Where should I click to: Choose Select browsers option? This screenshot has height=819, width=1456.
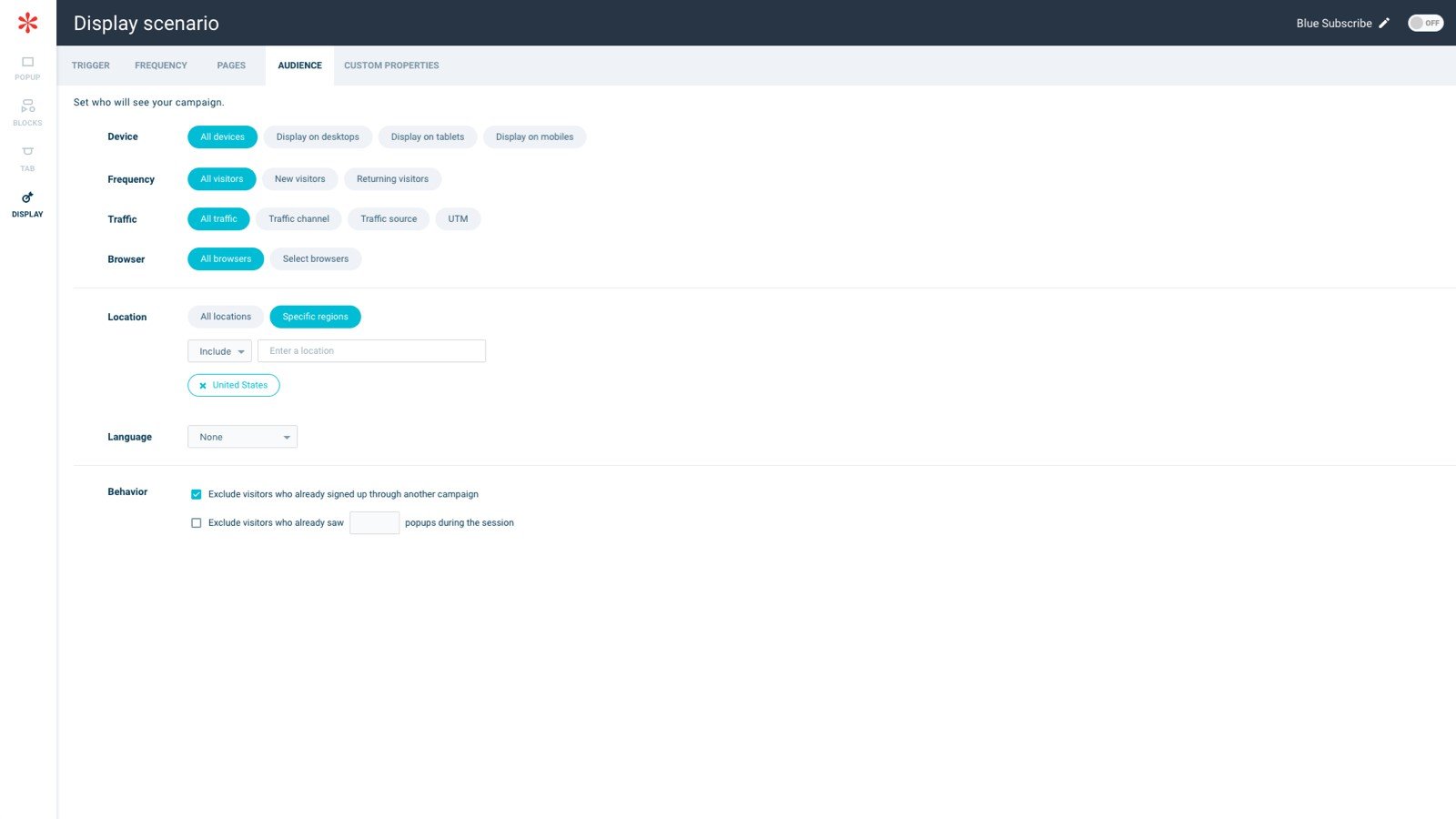(316, 259)
